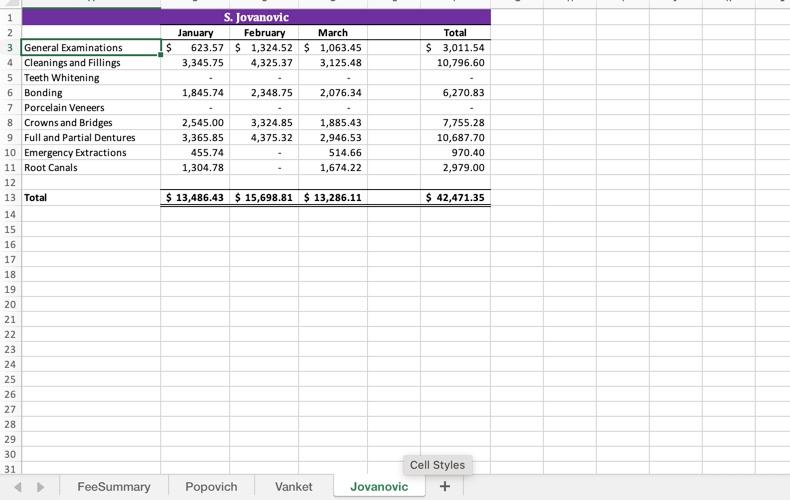Select the 455.74 Extractions cell
Viewport: 790px width, 500px height.
coord(195,153)
